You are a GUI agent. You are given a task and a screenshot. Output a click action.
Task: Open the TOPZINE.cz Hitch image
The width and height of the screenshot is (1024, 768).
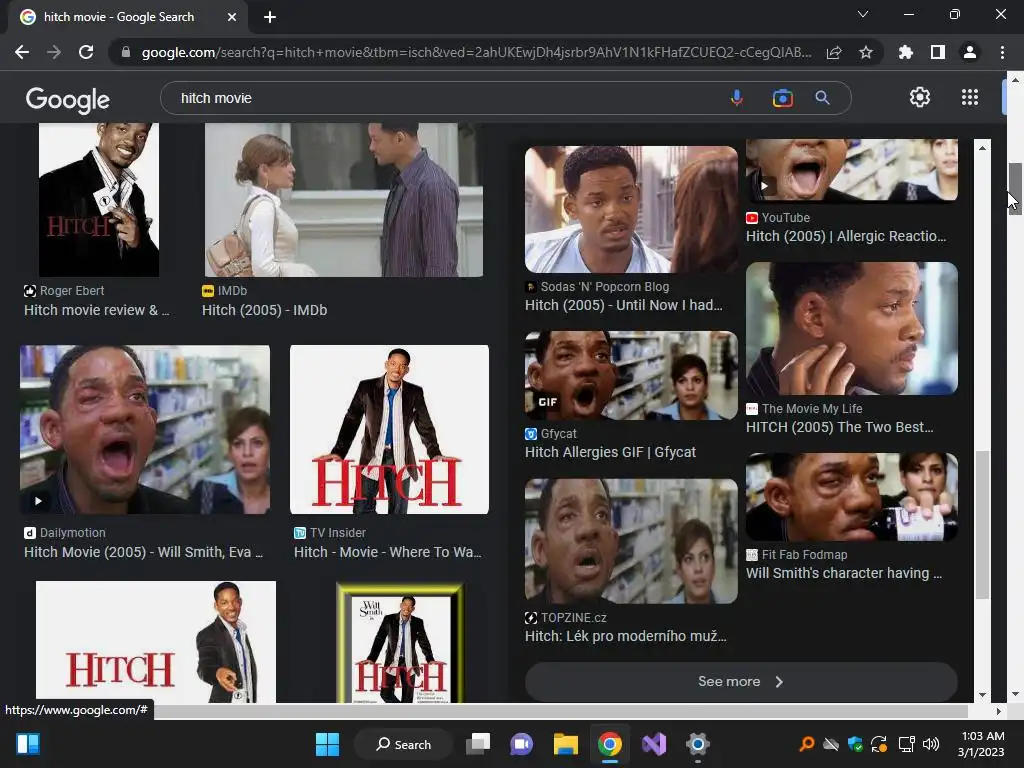631,541
